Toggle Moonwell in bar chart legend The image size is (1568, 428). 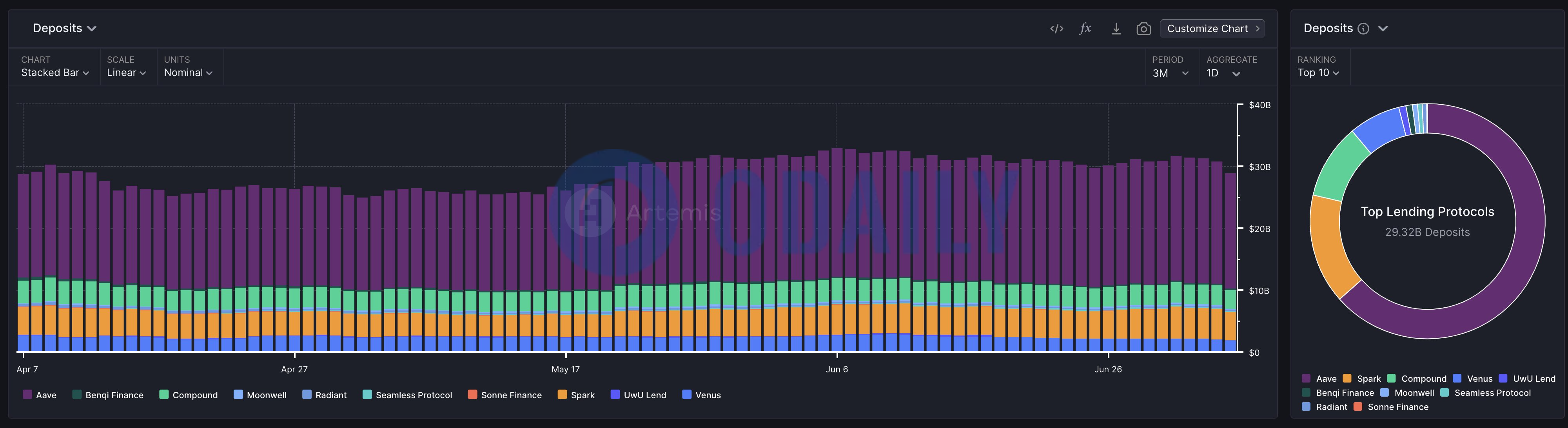click(x=260, y=395)
